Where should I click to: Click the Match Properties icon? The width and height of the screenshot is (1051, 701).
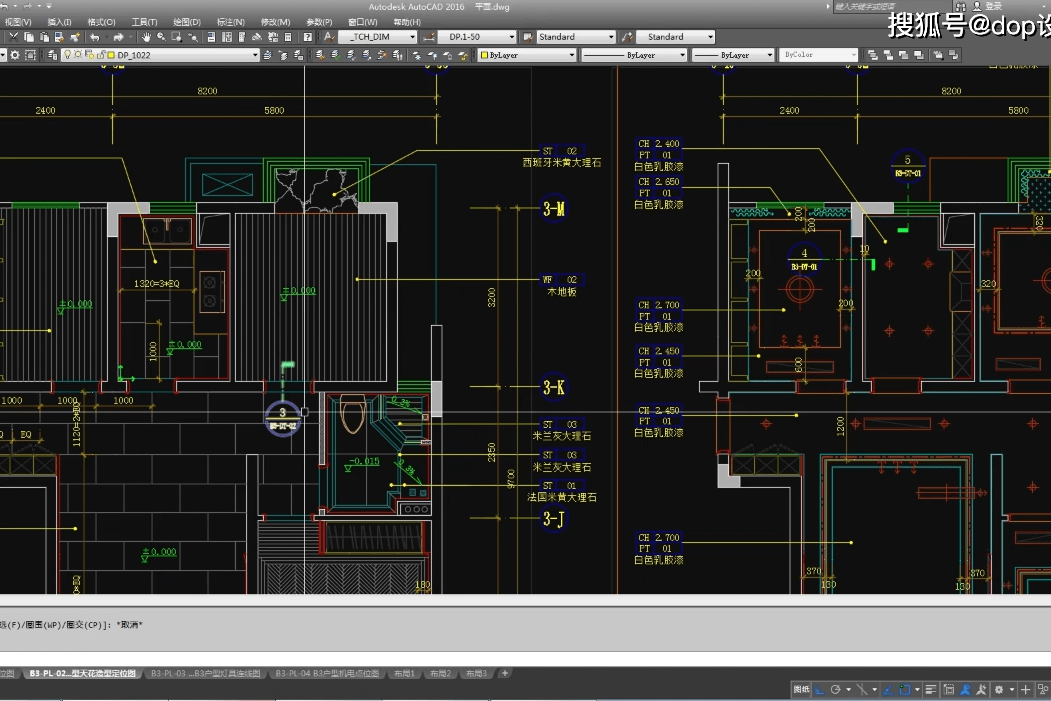[x=74, y=38]
